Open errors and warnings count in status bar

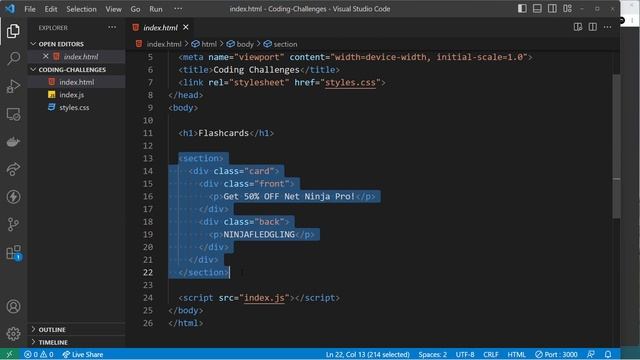pyautogui.click(x=39, y=354)
